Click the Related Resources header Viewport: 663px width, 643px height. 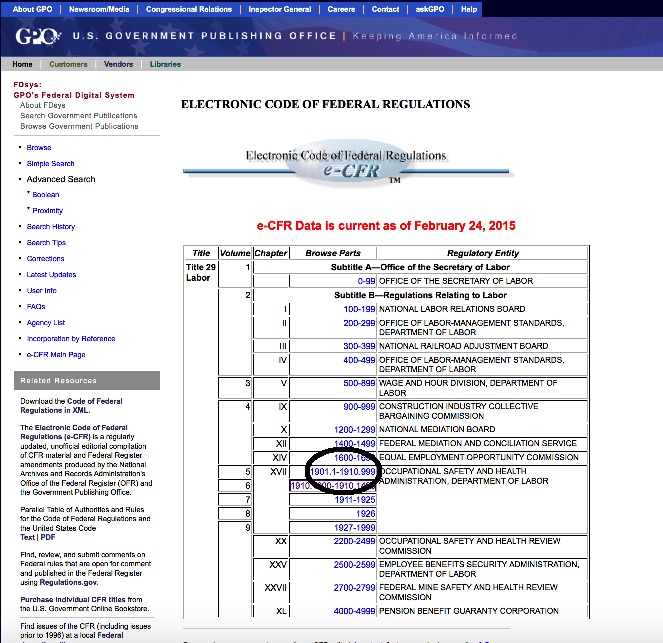pos(87,380)
